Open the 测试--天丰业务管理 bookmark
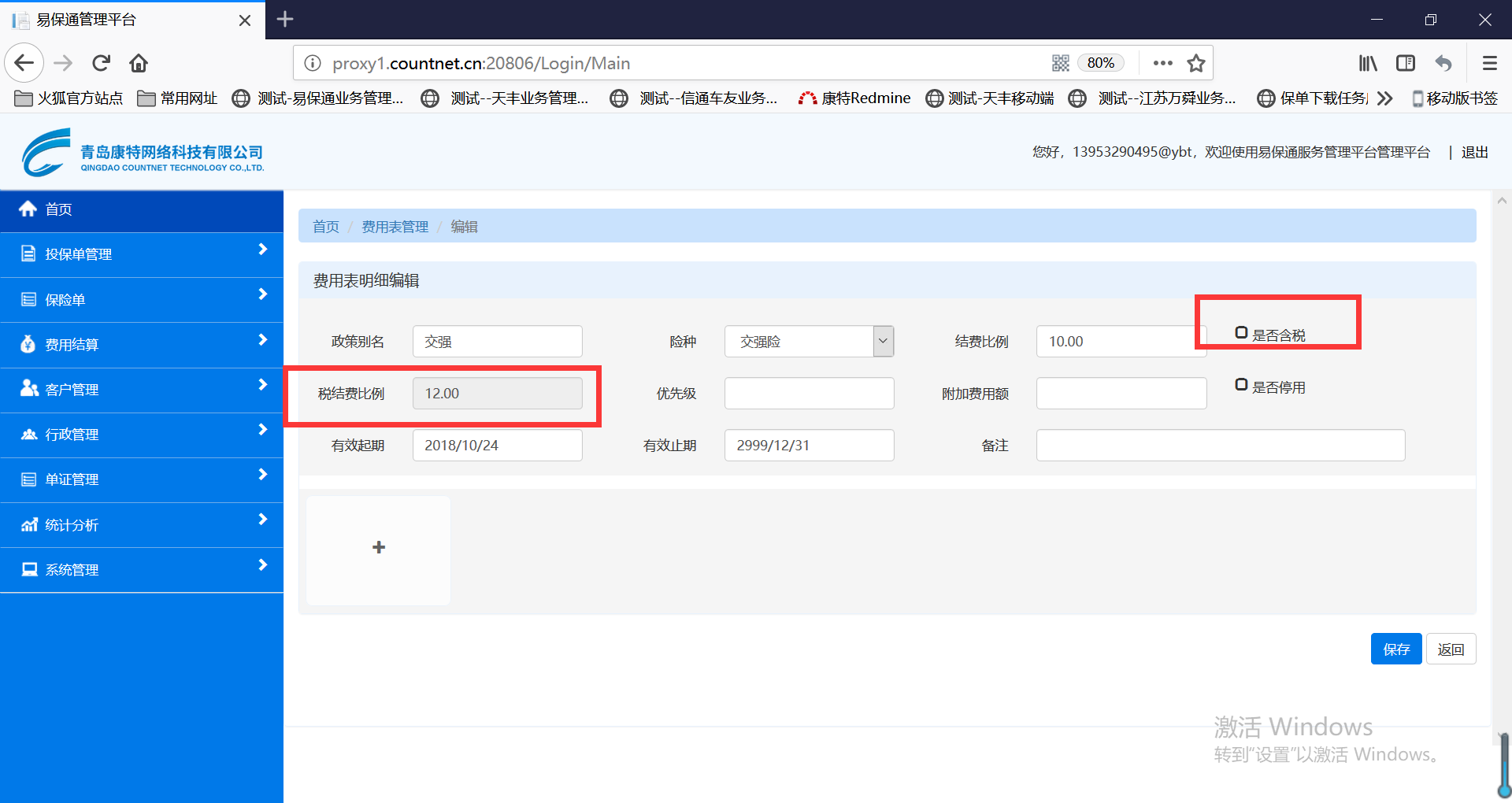This screenshot has height=803, width=1512. point(506,98)
